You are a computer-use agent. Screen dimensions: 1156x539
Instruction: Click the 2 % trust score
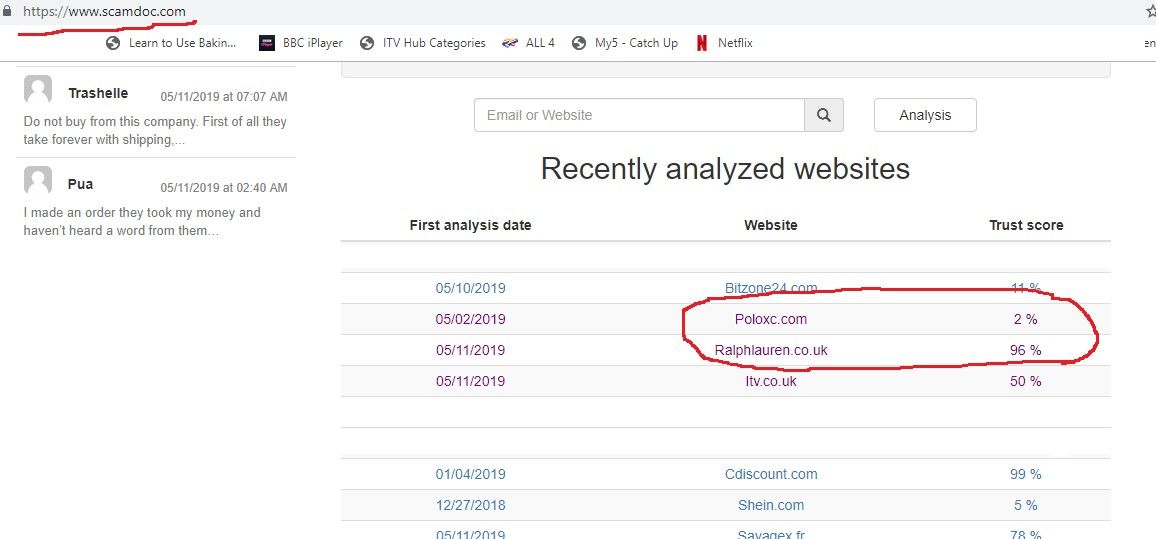coord(1026,319)
